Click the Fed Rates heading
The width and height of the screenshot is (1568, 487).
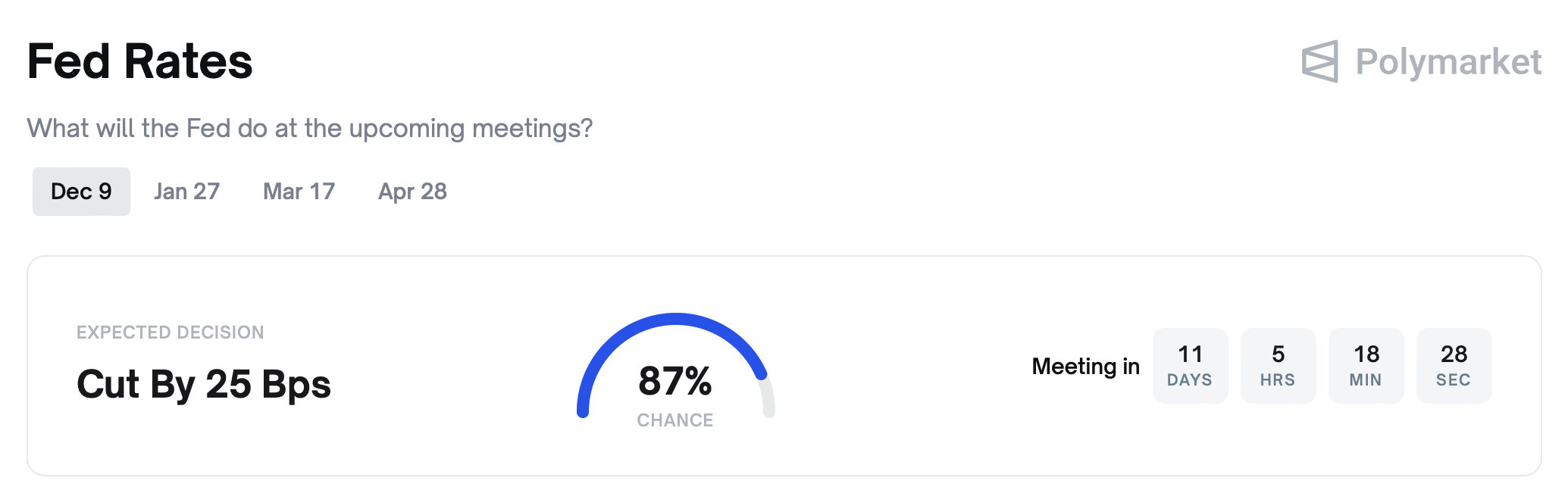[x=139, y=61]
